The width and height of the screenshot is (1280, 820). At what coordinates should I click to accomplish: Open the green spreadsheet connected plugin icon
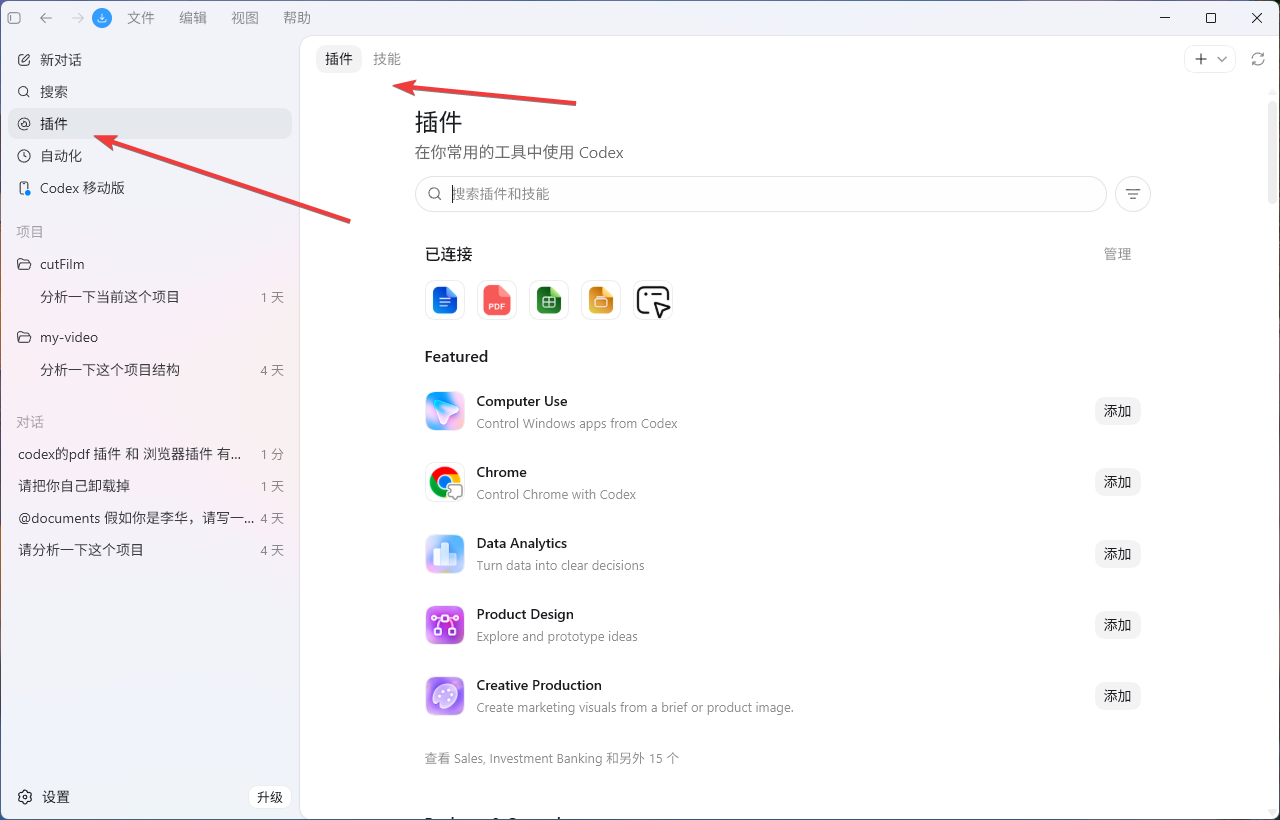pos(549,300)
